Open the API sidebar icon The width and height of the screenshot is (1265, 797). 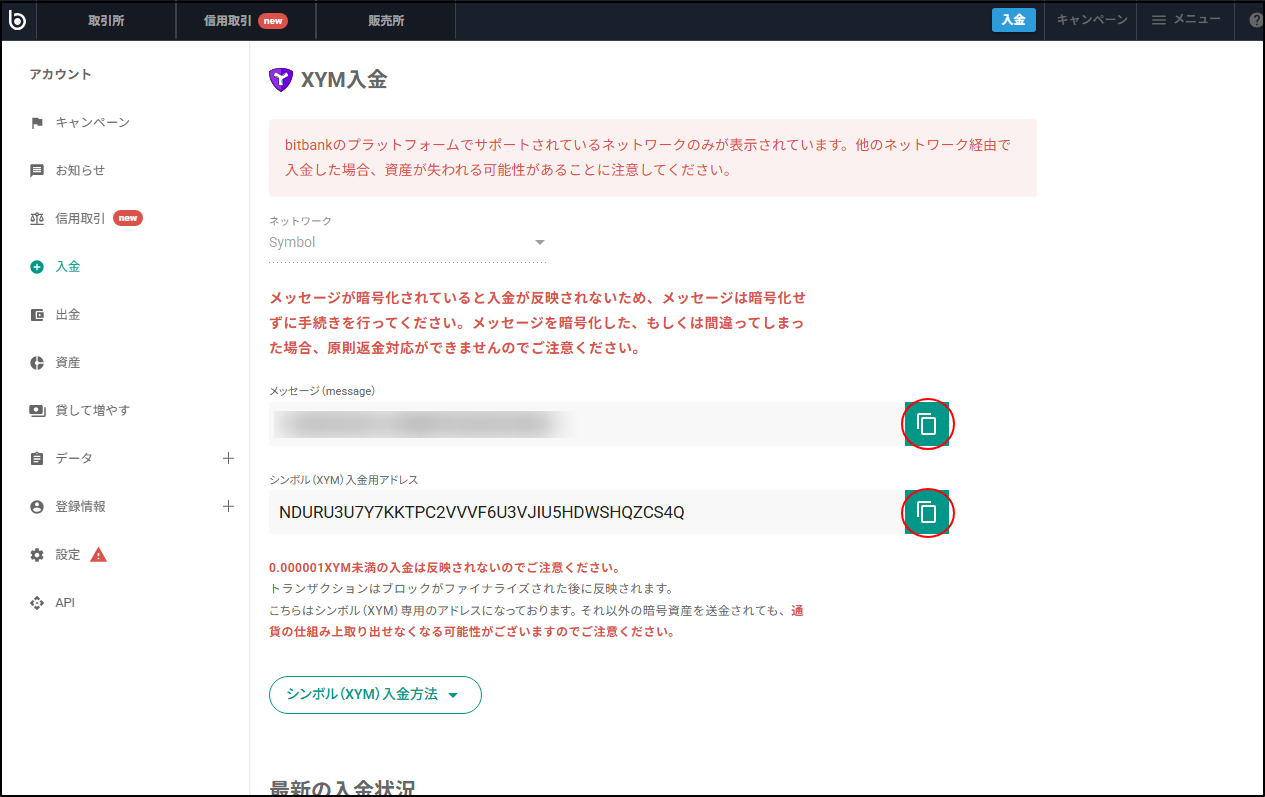click(x=36, y=602)
